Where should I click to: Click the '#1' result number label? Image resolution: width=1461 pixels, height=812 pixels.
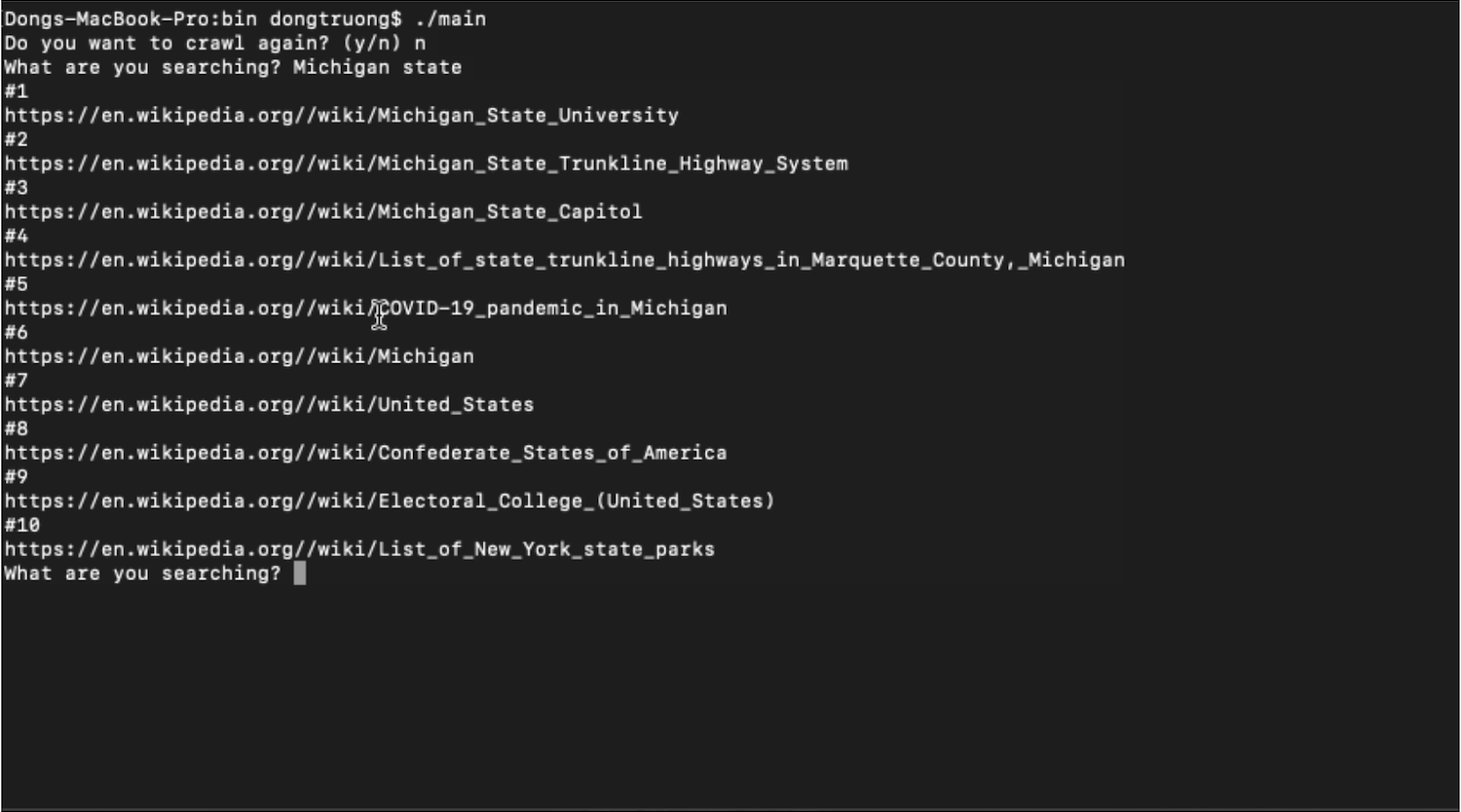pos(17,92)
